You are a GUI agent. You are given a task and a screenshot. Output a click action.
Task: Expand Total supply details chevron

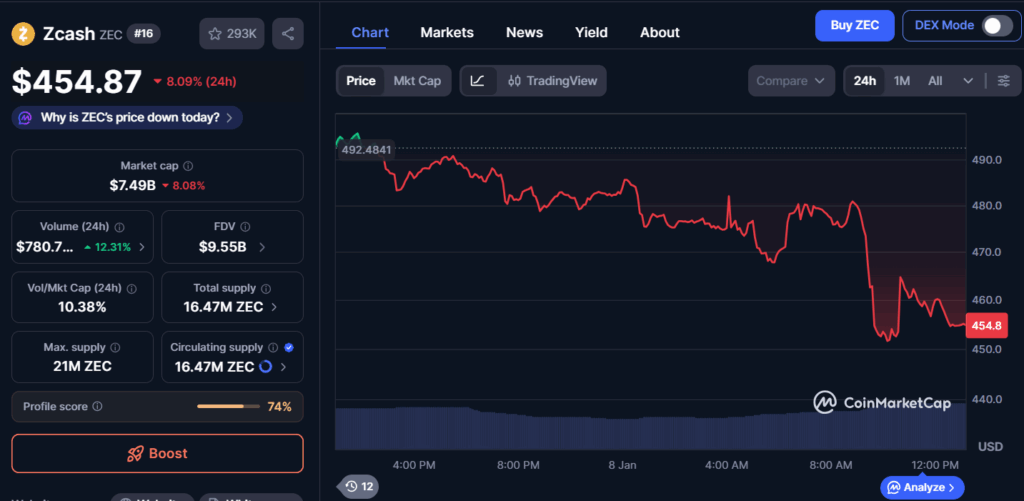(274, 307)
